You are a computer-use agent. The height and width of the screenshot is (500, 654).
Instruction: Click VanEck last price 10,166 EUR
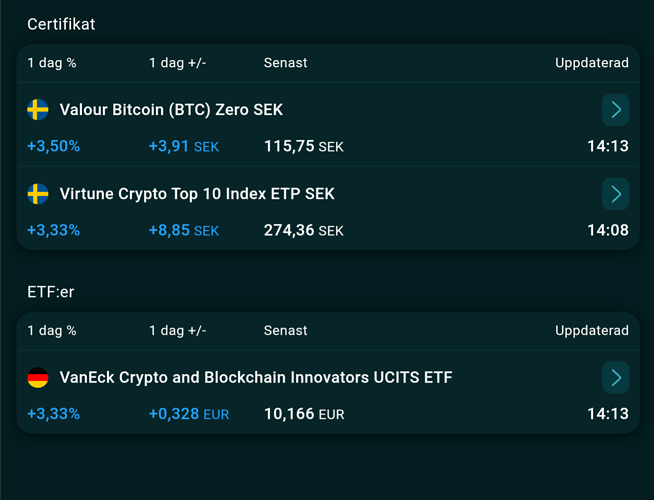pyautogui.click(x=304, y=414)
